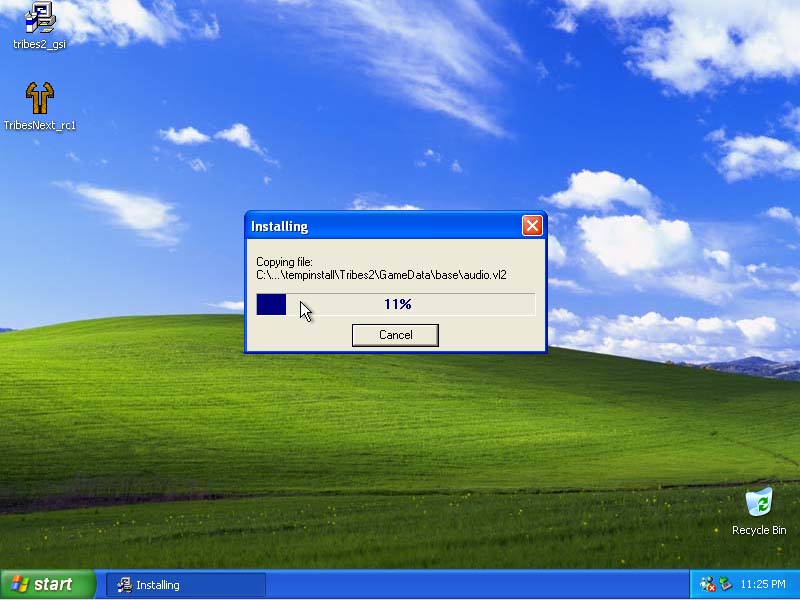The image size is (800, 600).
Task: Click the safely remove hardware tray icon
Action: [725, 584]
